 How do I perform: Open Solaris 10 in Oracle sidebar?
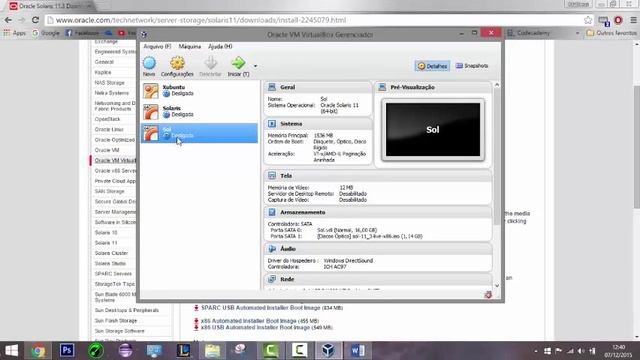[x=106, y=233]
